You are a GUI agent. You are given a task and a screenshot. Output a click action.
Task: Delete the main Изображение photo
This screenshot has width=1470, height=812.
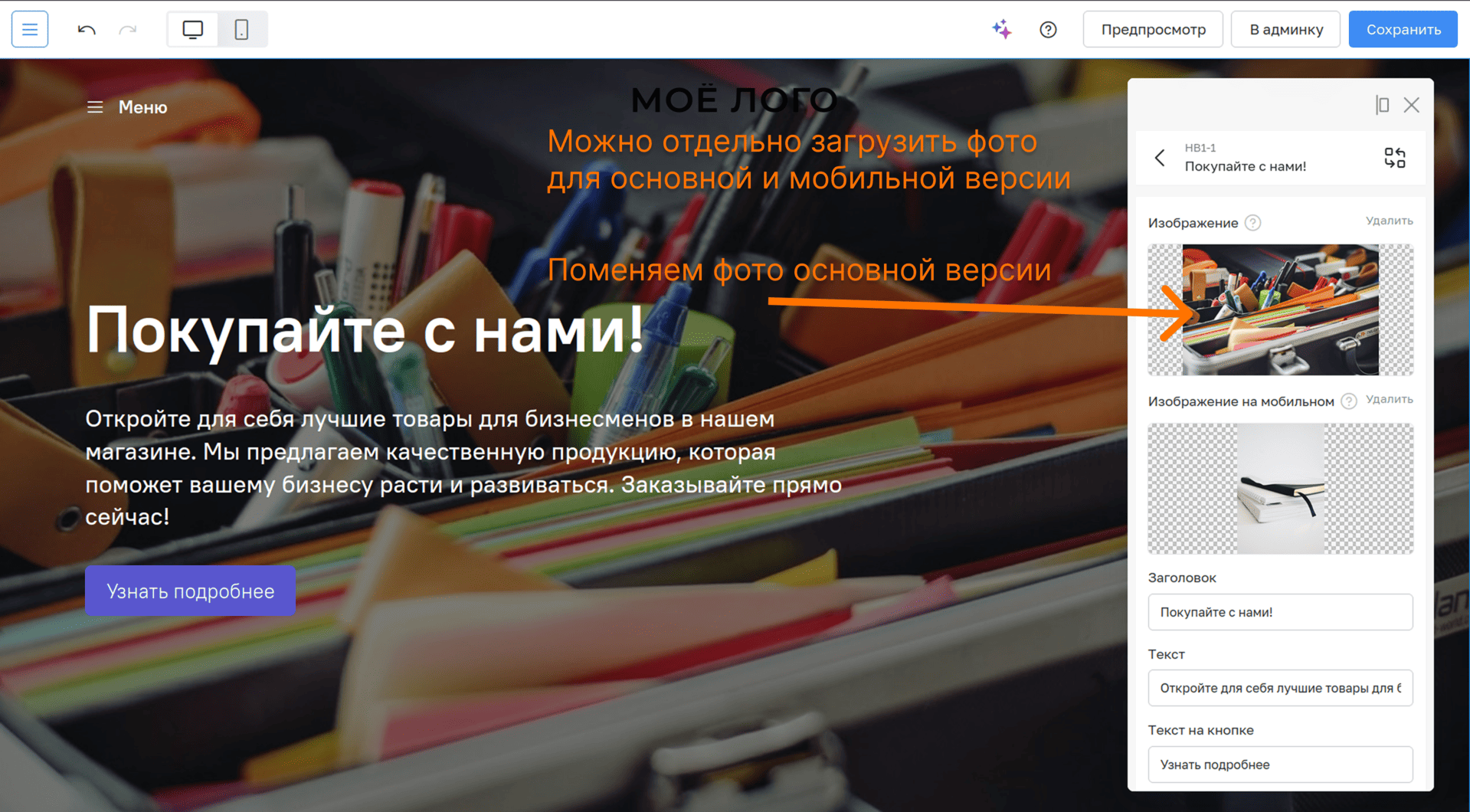1389,221
